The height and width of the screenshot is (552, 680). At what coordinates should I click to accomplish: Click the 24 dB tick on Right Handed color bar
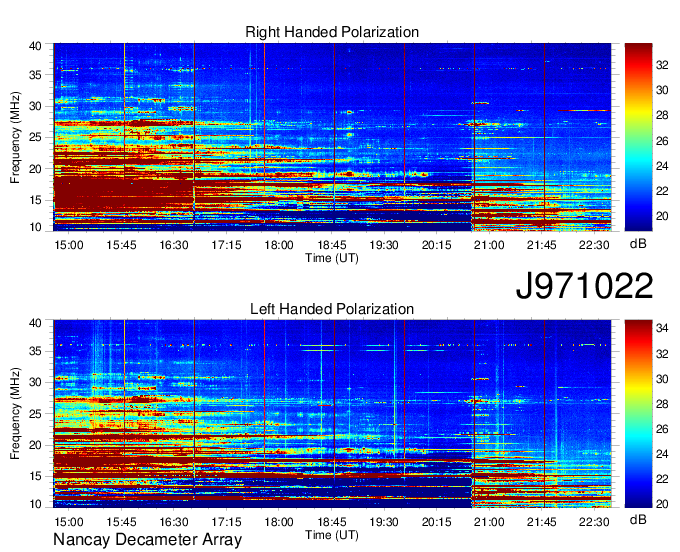tap(662, 166)
